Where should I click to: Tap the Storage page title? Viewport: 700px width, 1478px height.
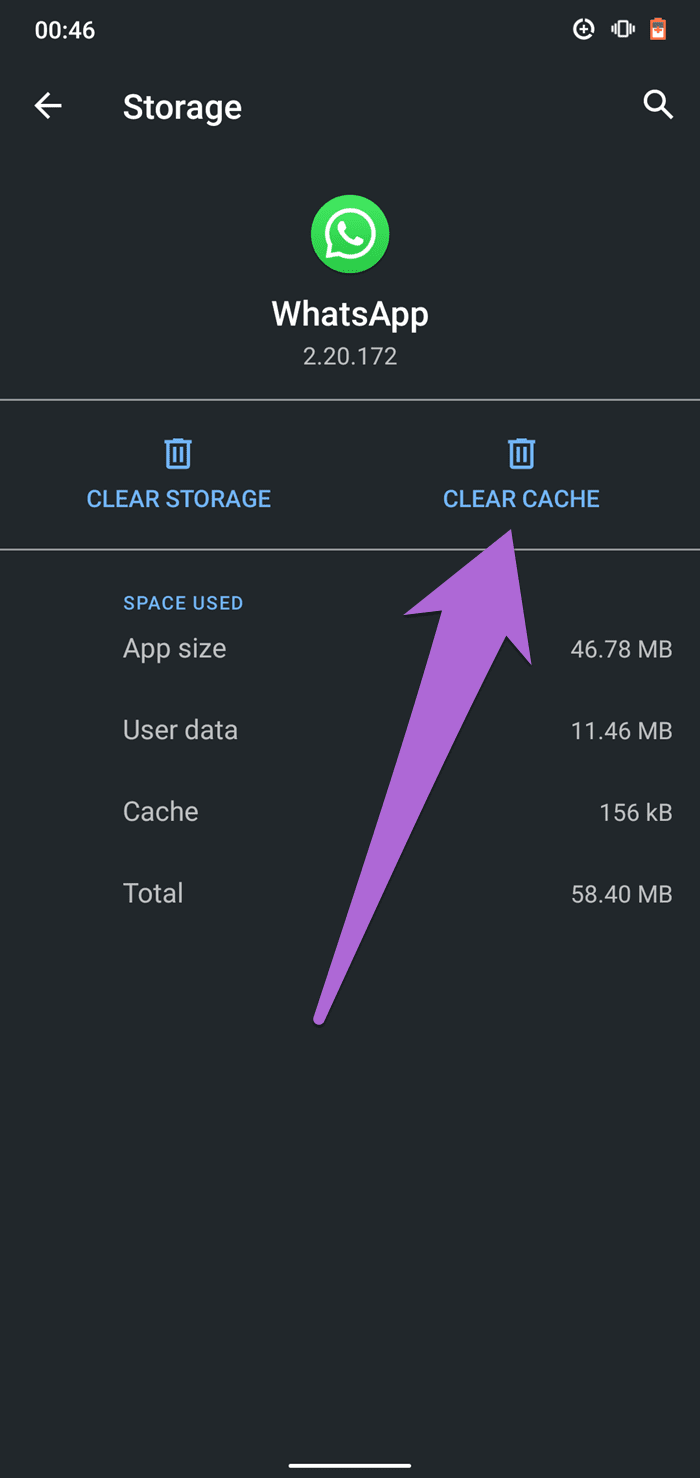[182, 107]
